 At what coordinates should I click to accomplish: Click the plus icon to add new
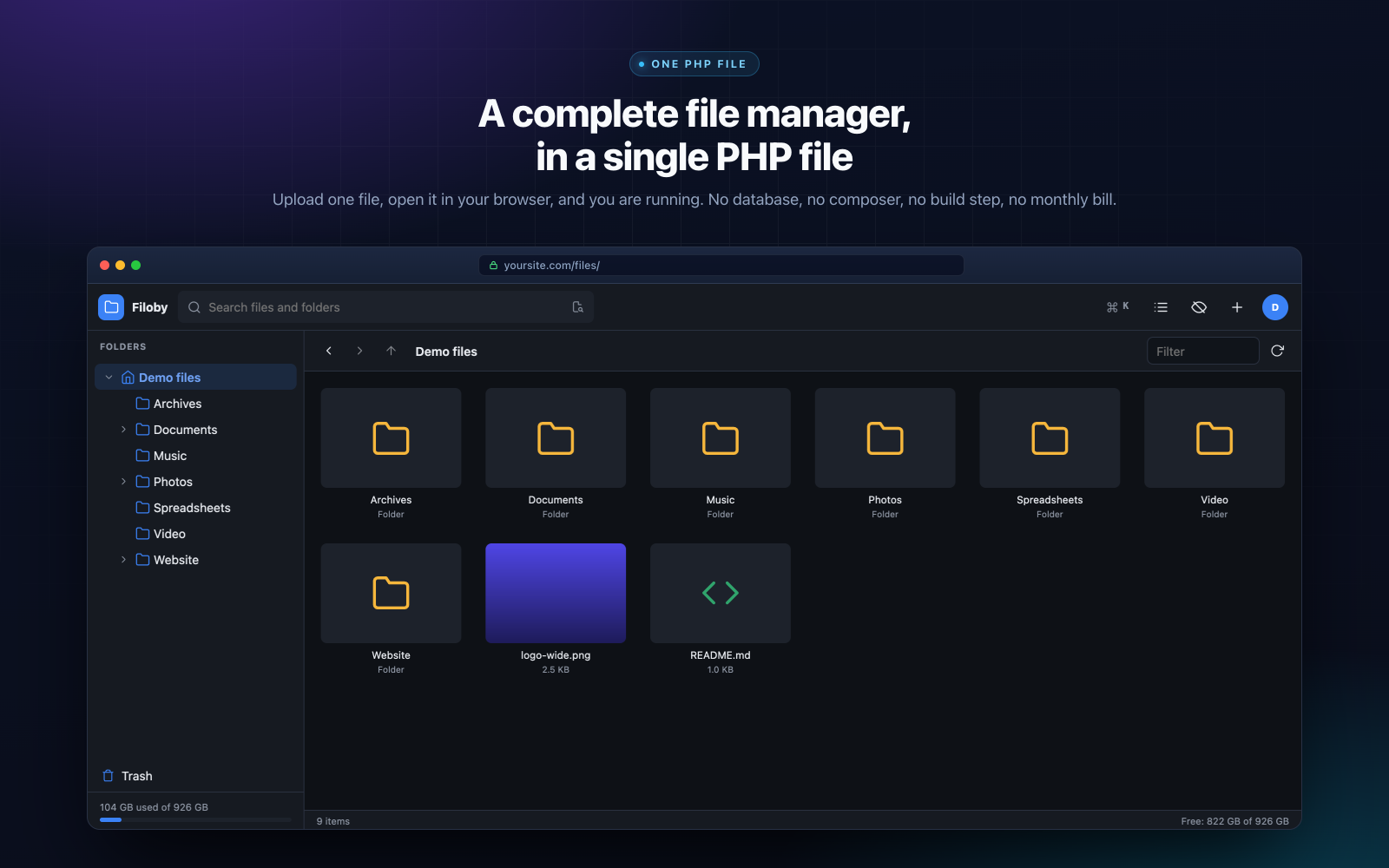(1237, 307)
